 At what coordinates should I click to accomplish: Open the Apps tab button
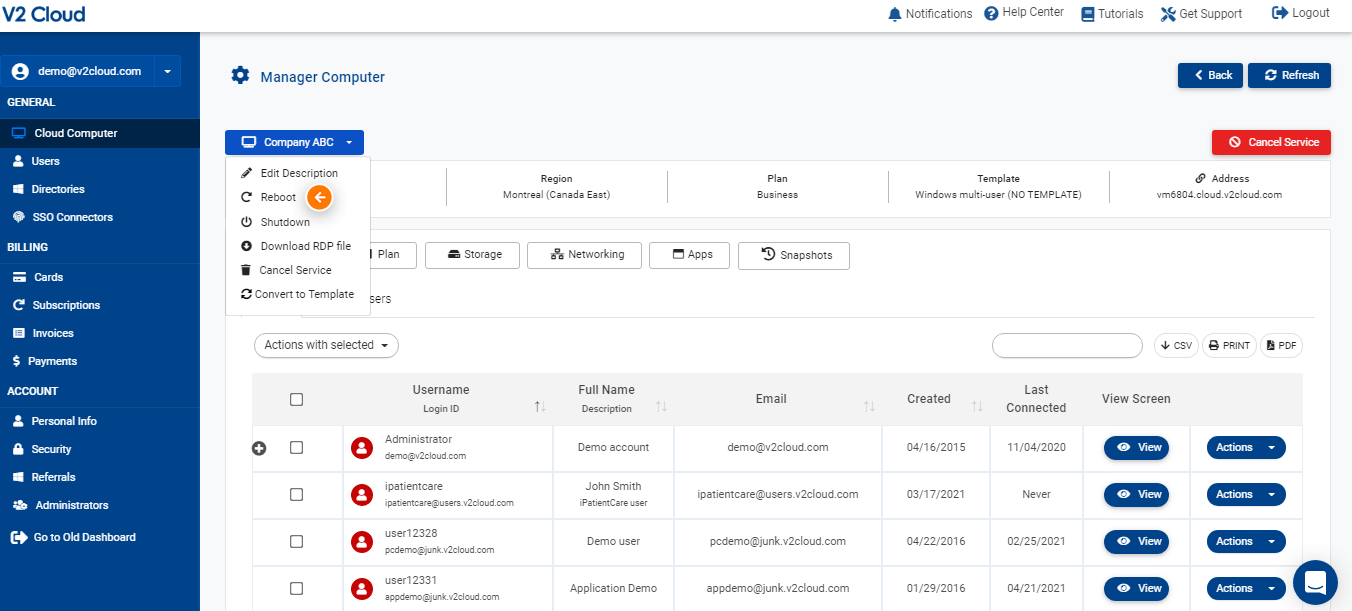[x=689, y=255]
